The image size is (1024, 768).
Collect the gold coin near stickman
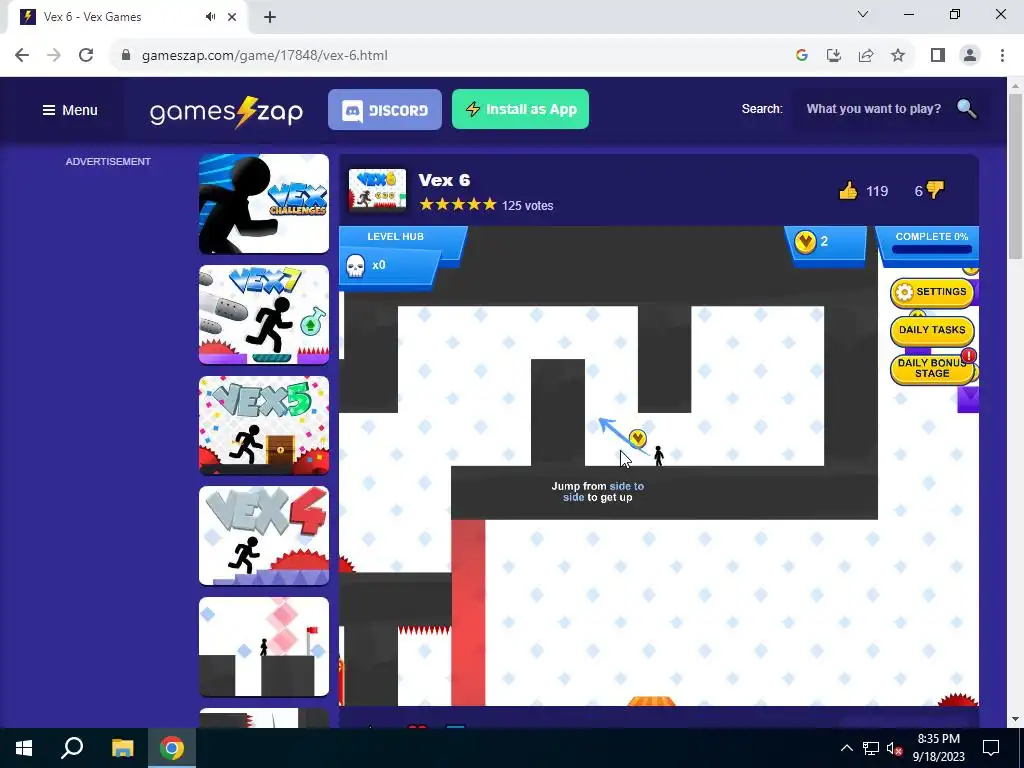[x=637, y=438]
